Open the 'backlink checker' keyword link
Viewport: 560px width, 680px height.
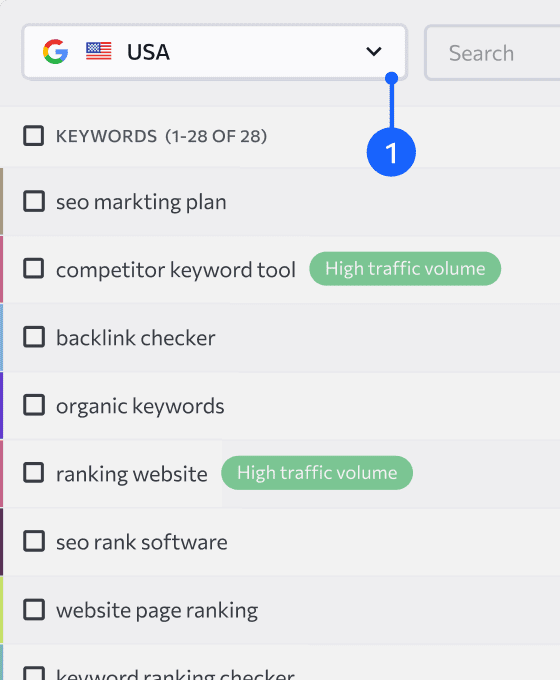136,338
